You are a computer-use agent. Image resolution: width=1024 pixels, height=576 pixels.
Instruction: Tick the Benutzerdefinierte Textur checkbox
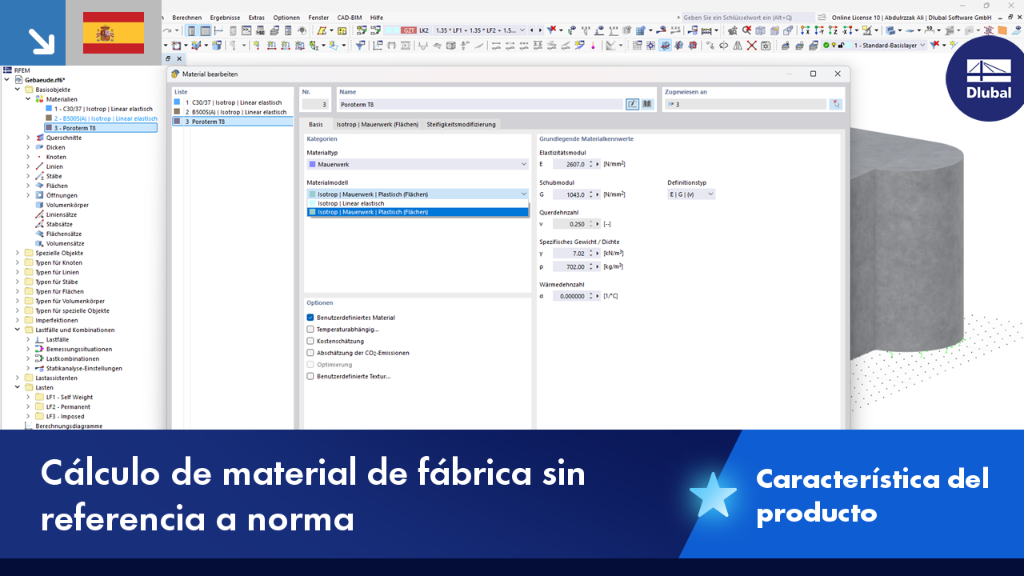tap(310, 376)
